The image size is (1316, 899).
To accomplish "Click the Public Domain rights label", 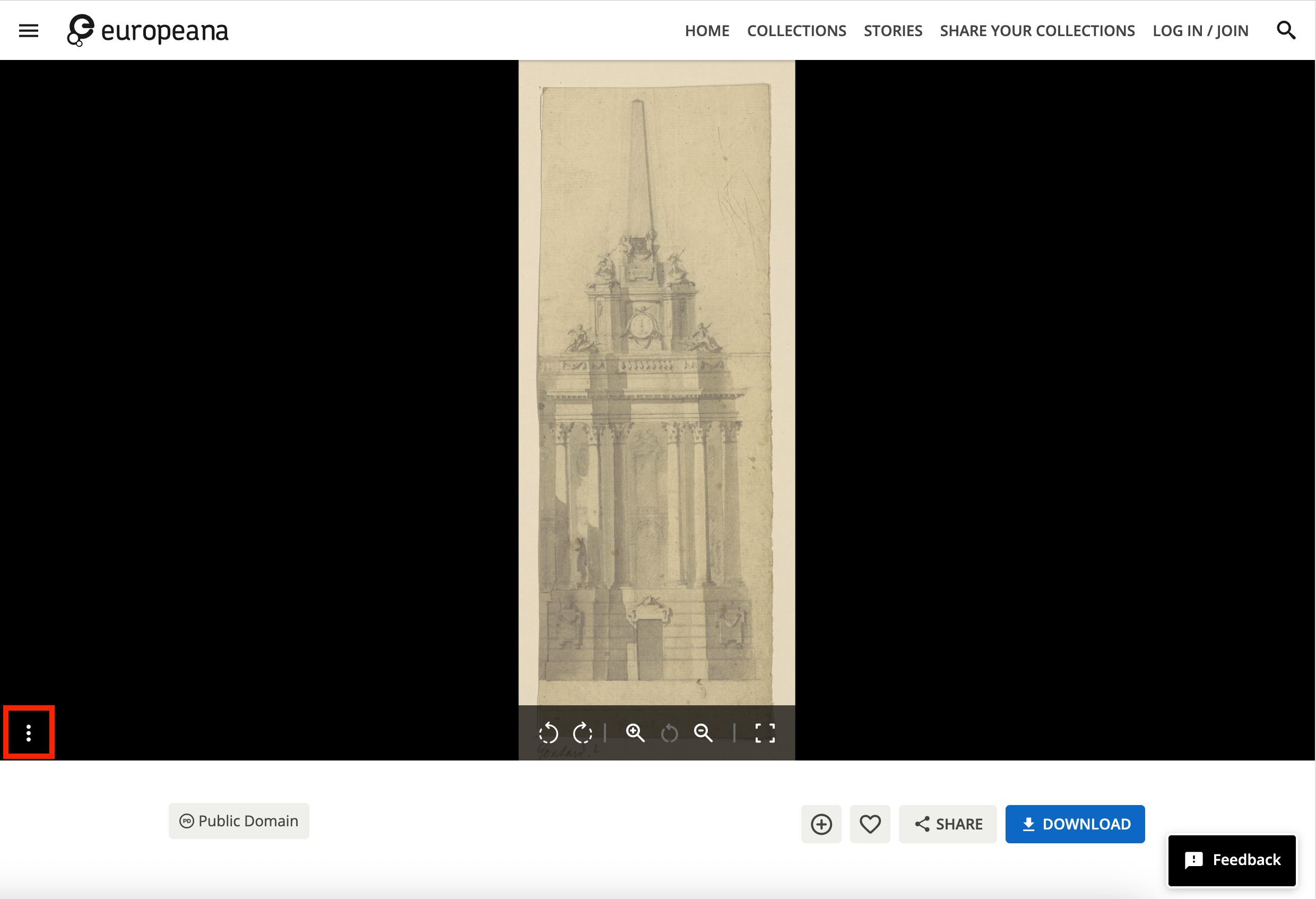I will click(238, 820).
